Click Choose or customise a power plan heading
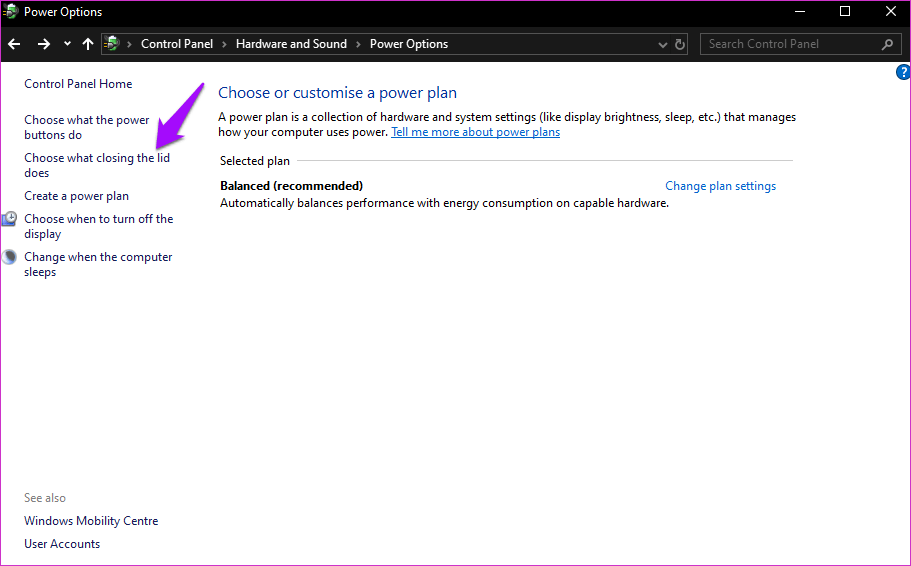Image resolution: width=911 pixels, height=566 pixels. coord(338,93)
